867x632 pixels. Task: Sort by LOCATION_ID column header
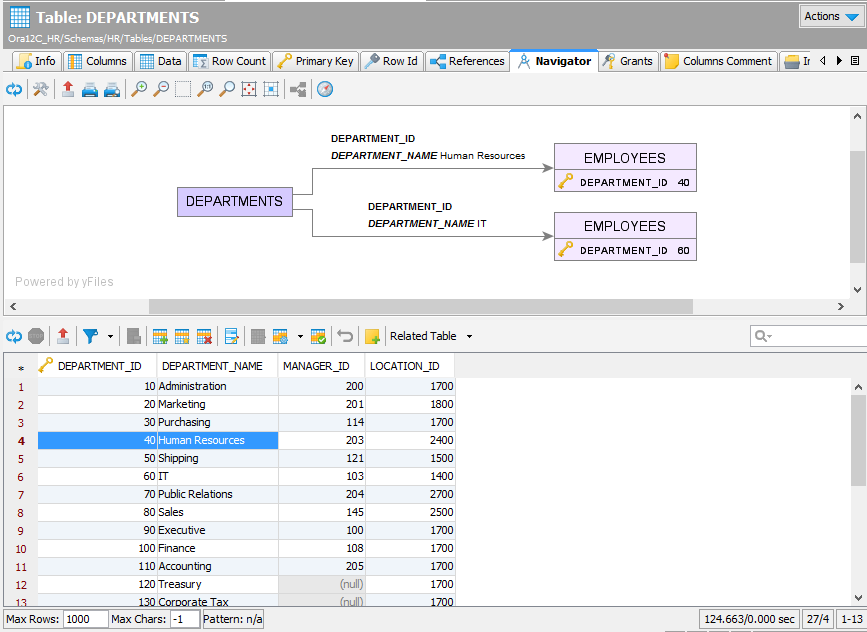(410, 366)
